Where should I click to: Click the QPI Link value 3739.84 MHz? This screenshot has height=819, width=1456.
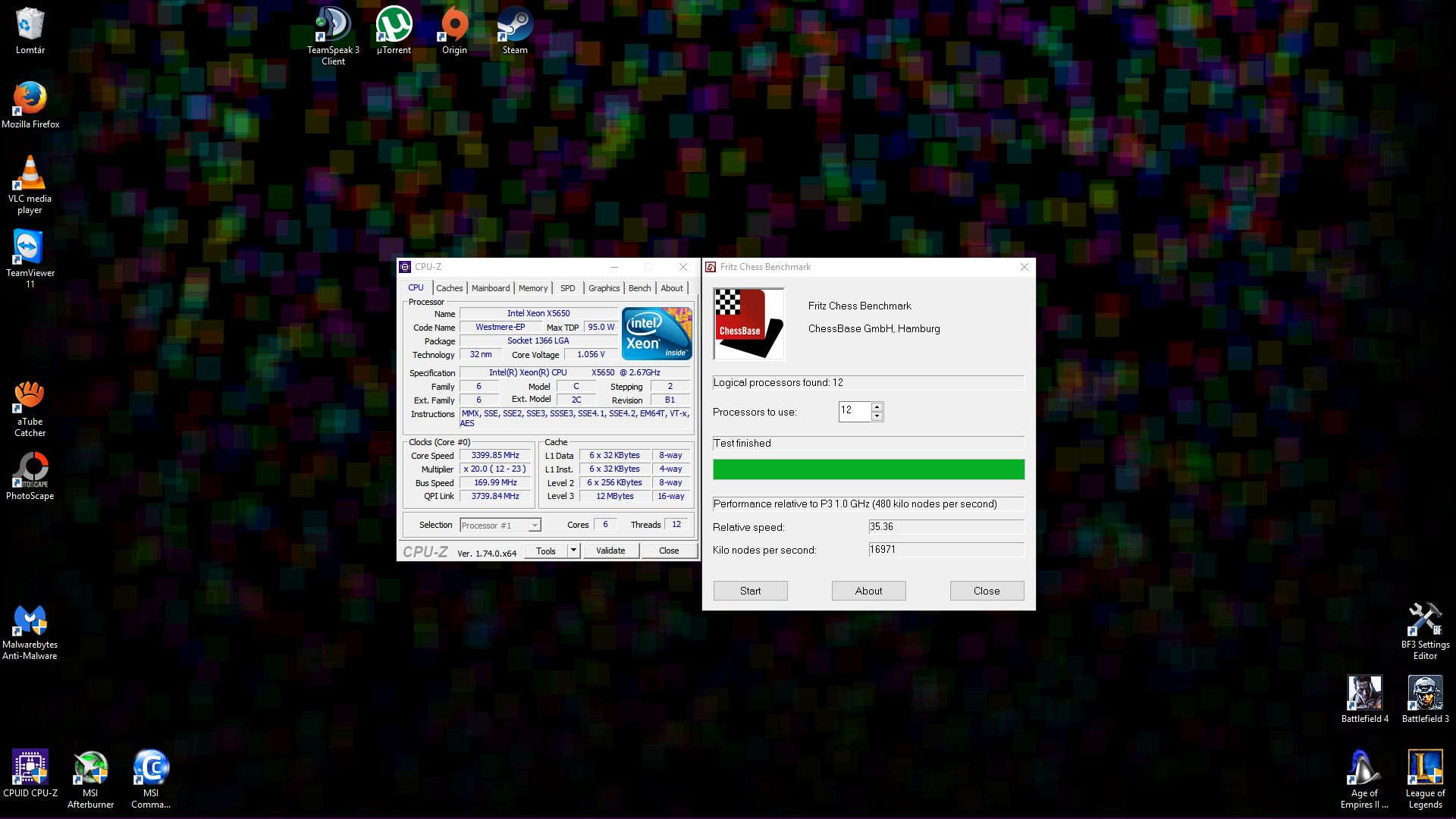[495, 497]
